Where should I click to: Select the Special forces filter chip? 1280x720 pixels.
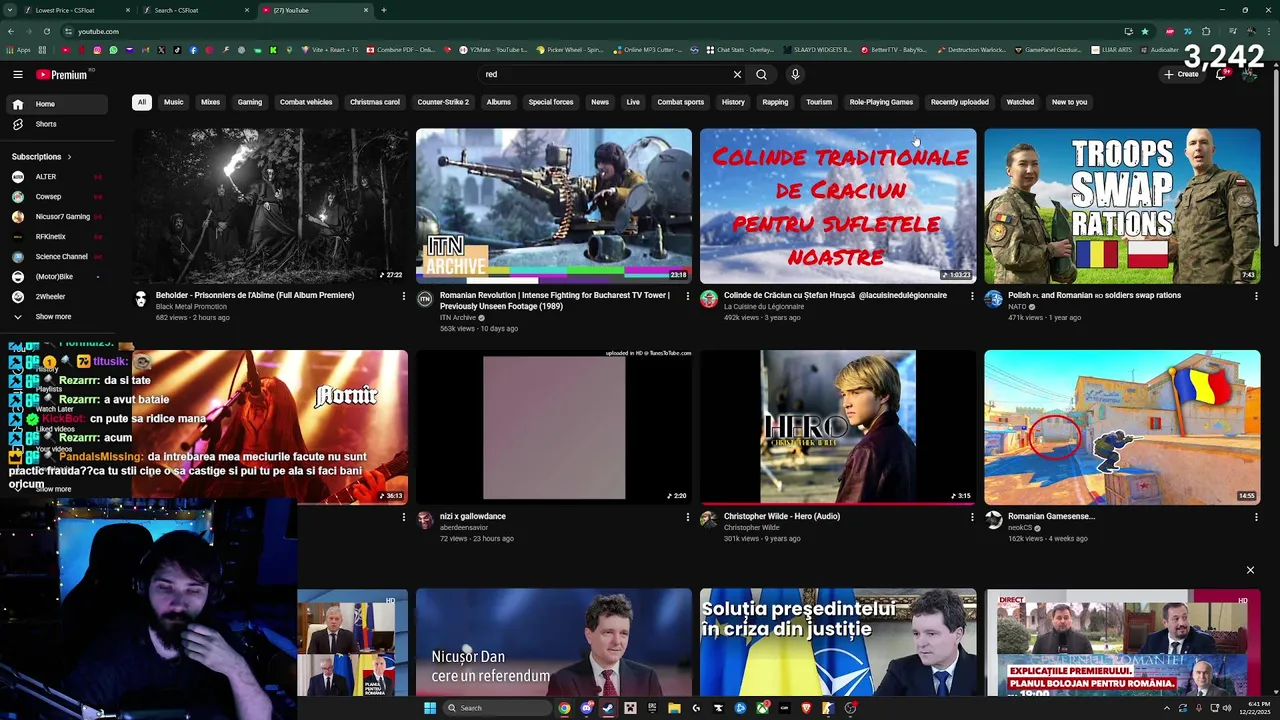tap(551, 102)
